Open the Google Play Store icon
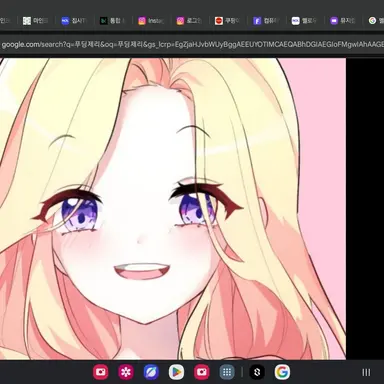The width and height of the screenshot is (384, 384). (x=176, y=372)
